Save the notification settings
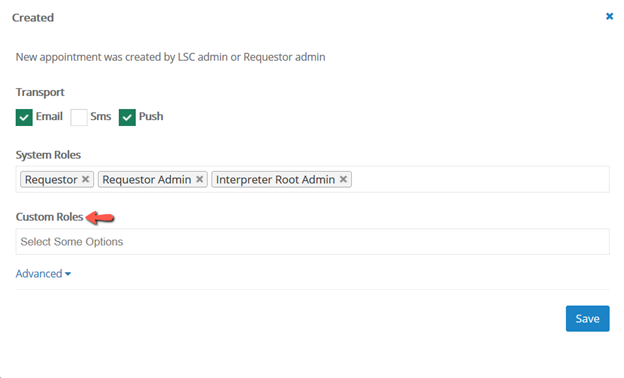 click(x=587, y=318)
